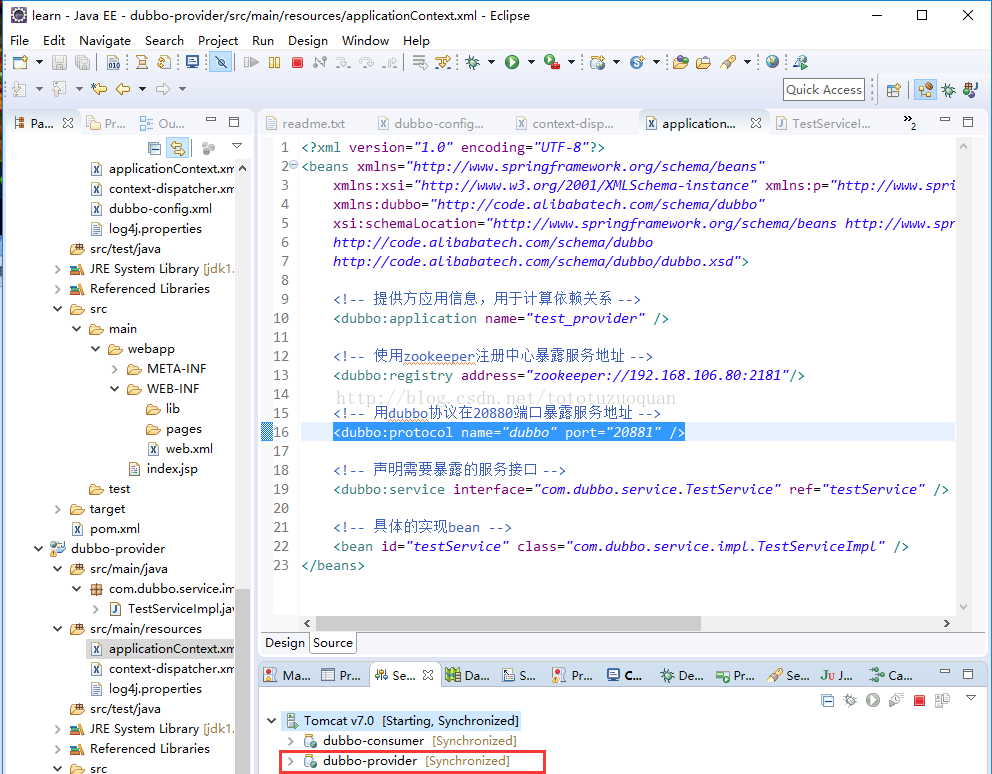This screenshot has width=992, height=774.
Task: Switch to dubbo-config editor tab
Action: click(x=432, y=123)
